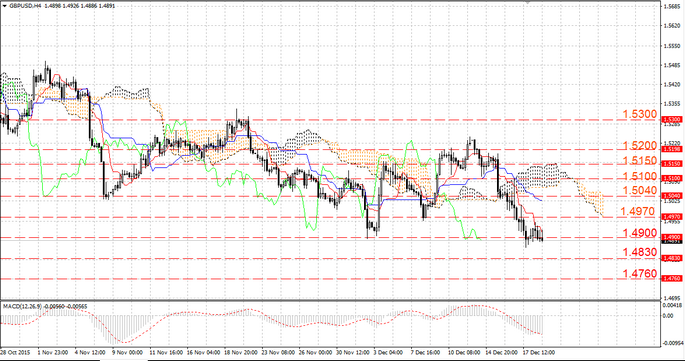This screenshot has height=361, width=685.
Task: Click the 0.00418 MACD scale value
Action: coord(673,305)
